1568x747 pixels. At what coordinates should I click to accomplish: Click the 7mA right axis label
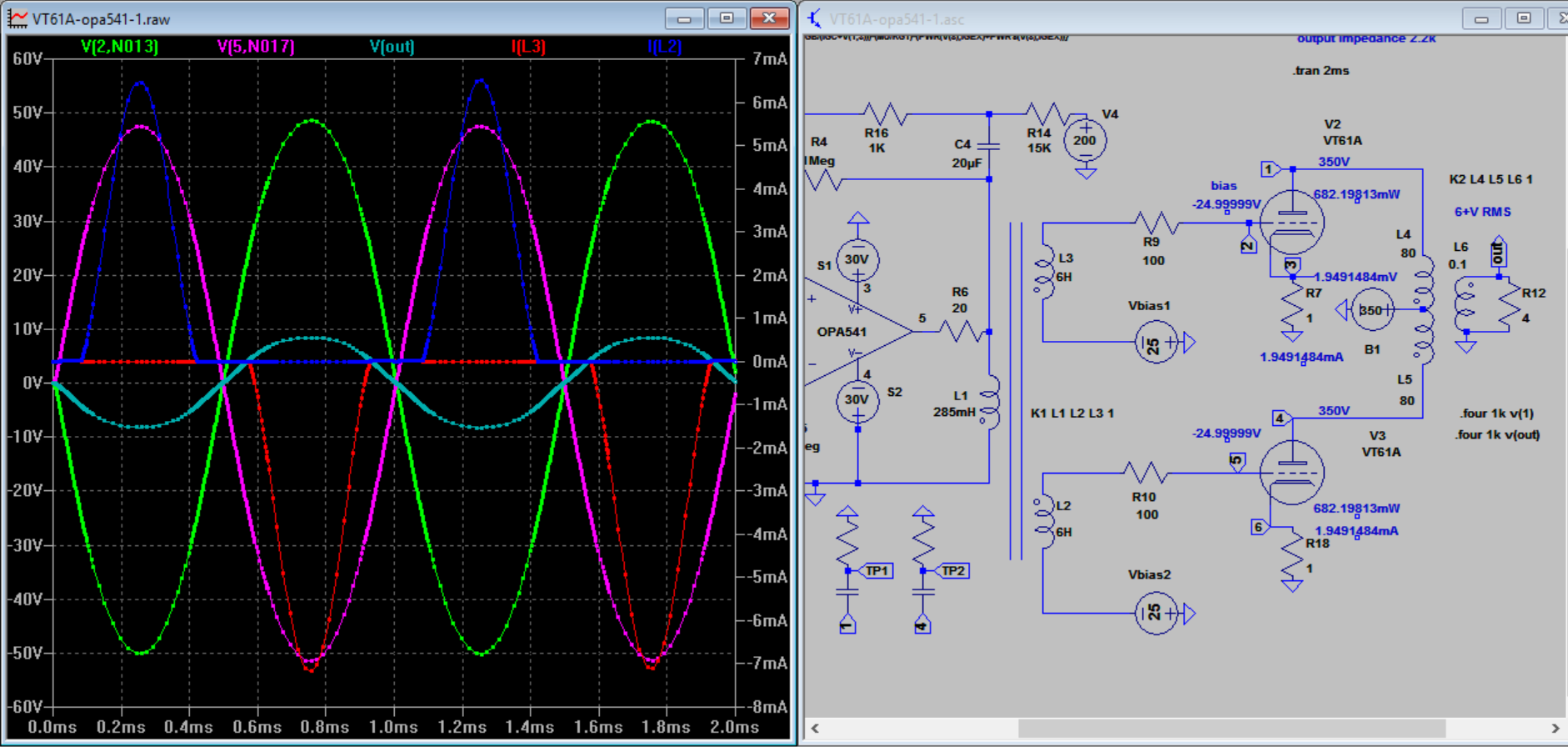[769, 58]
